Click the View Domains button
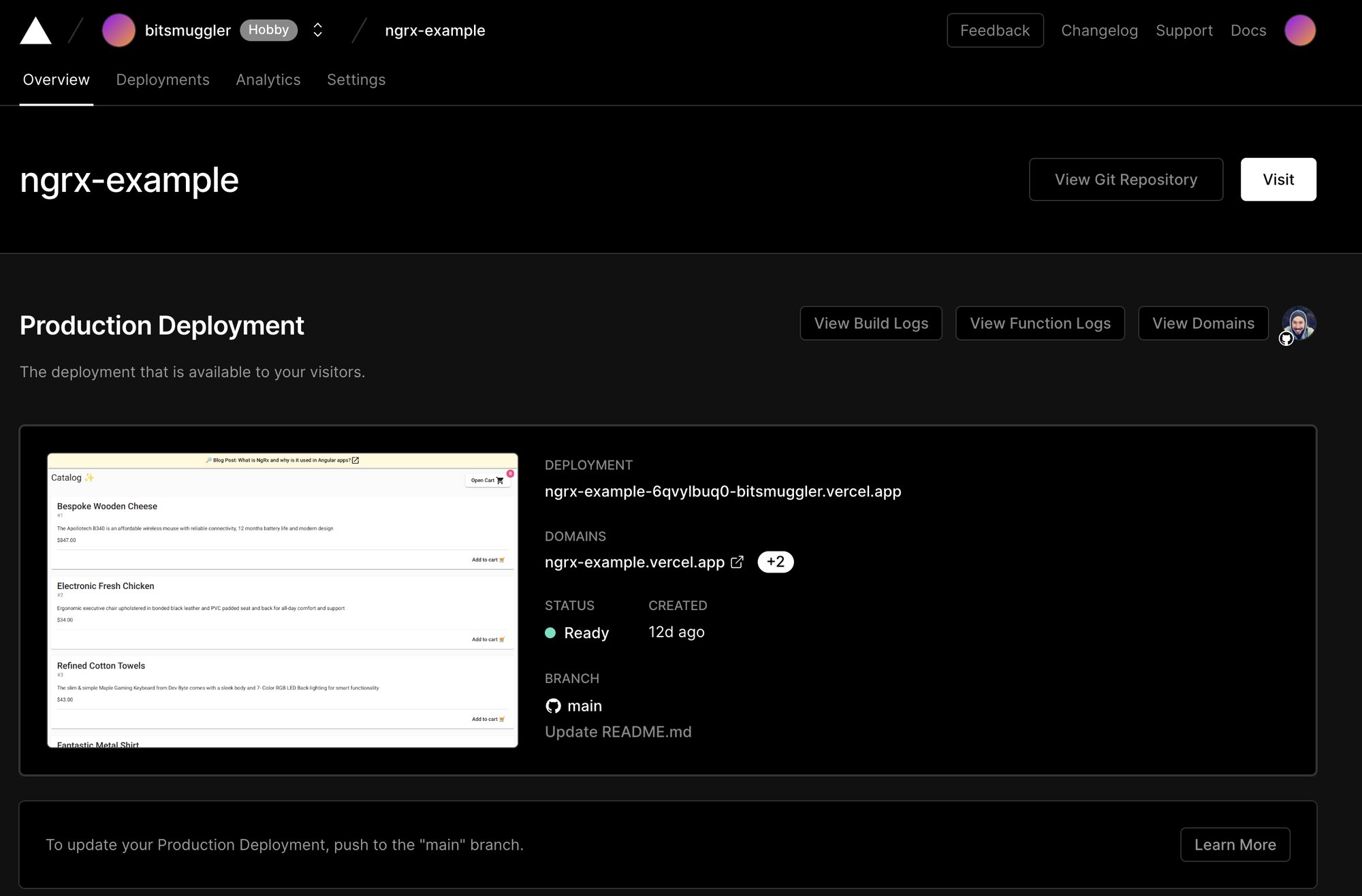The height and width of the screenshot is (896, 1362). point(1203,323)
